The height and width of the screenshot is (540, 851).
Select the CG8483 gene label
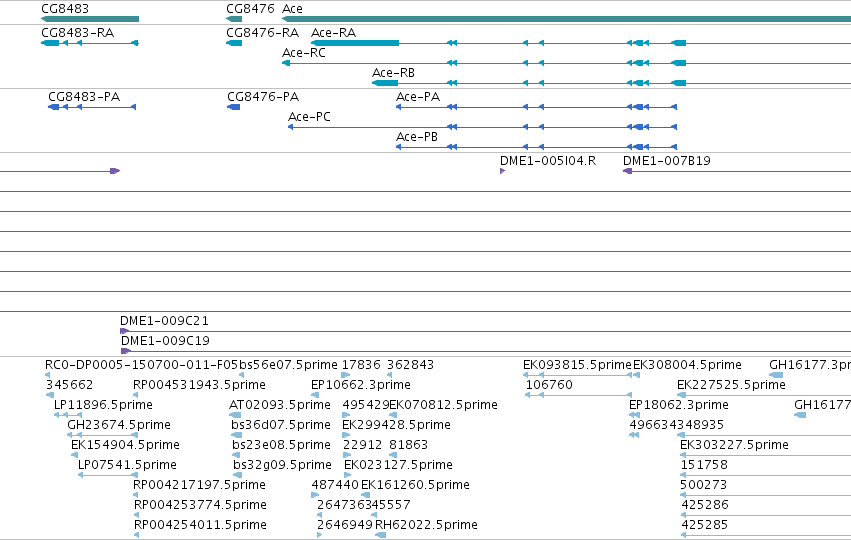65,9
